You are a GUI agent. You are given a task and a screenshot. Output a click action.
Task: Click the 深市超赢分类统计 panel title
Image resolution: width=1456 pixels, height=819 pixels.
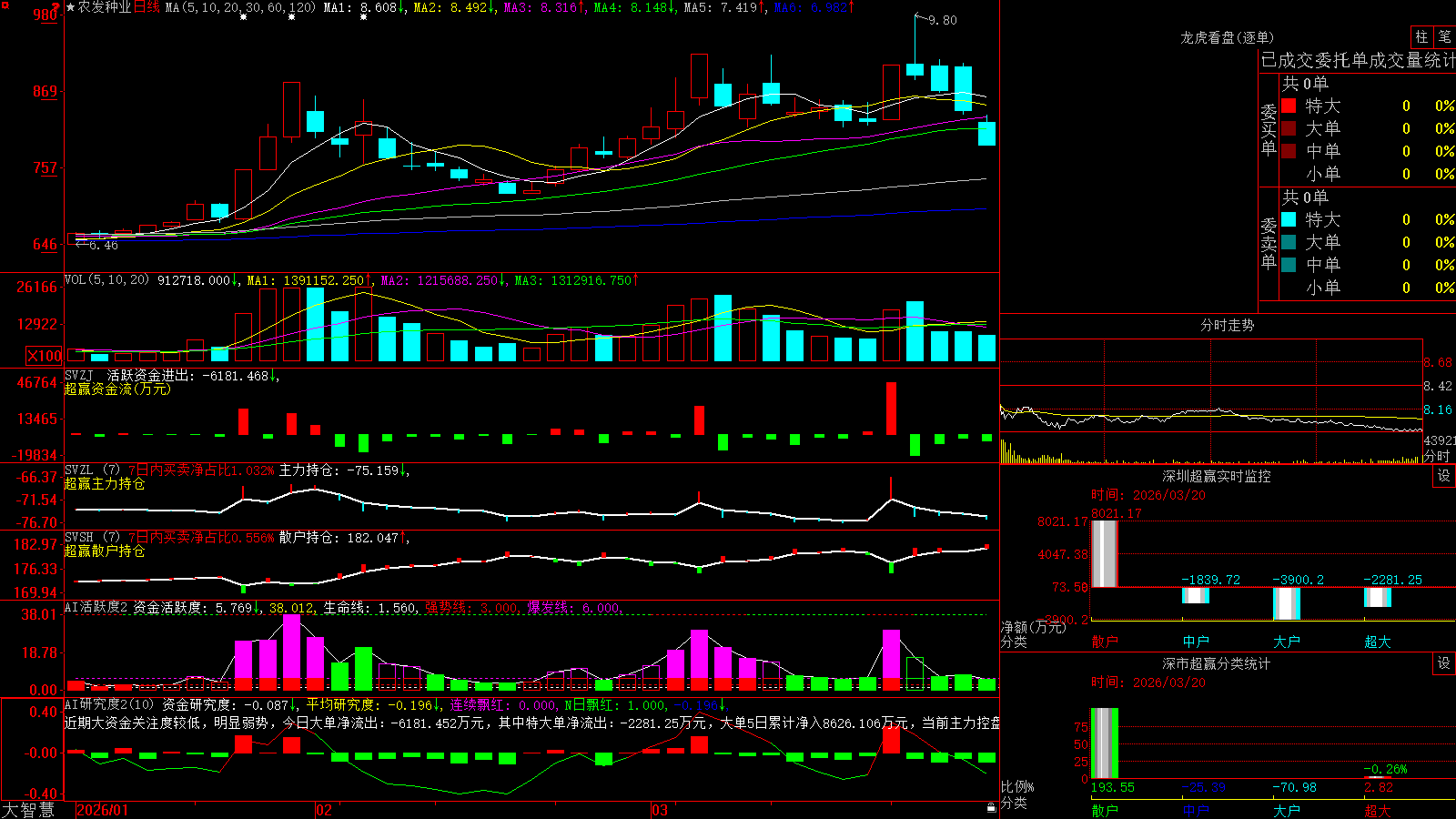(x=1216, y=663)
